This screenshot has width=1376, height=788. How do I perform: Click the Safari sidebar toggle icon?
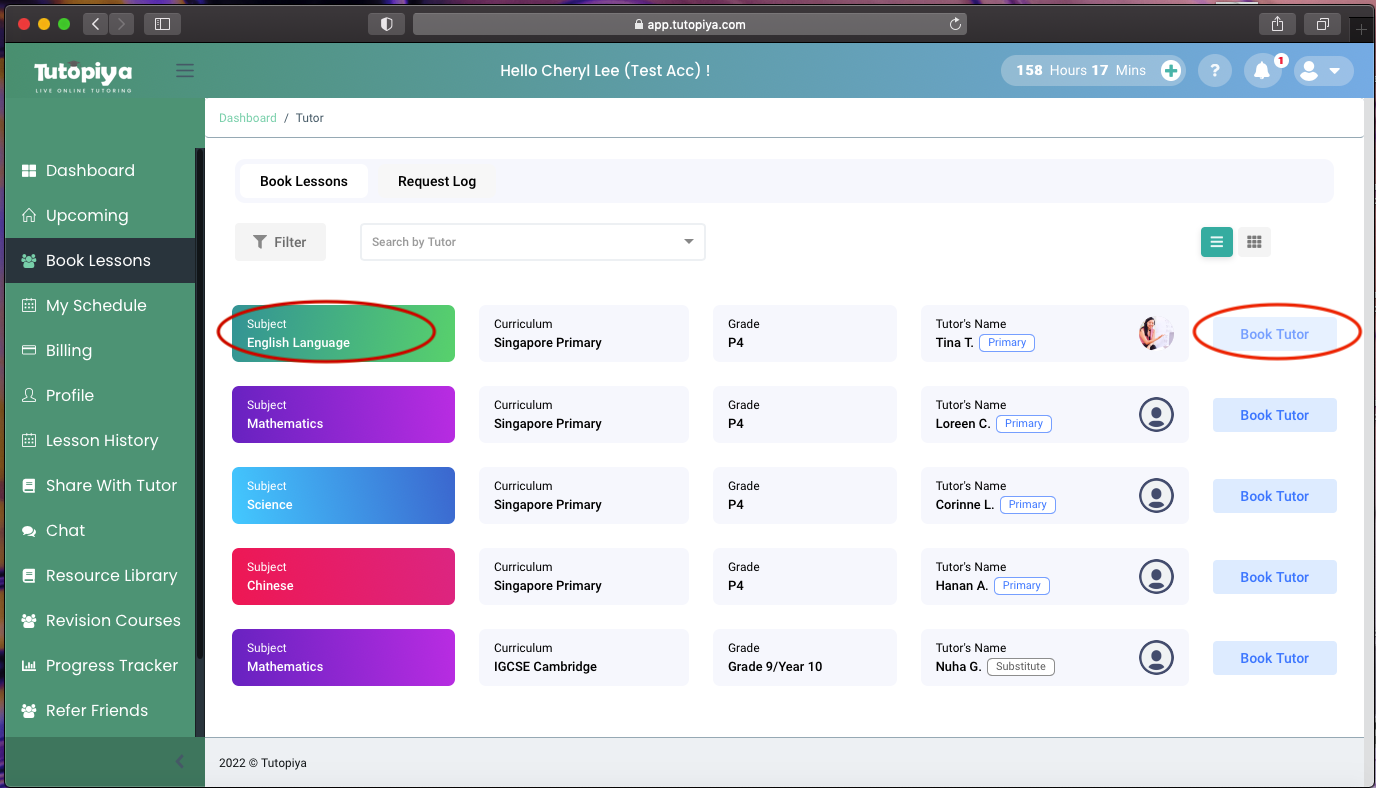pyautogui.click(x=163, y=24)
